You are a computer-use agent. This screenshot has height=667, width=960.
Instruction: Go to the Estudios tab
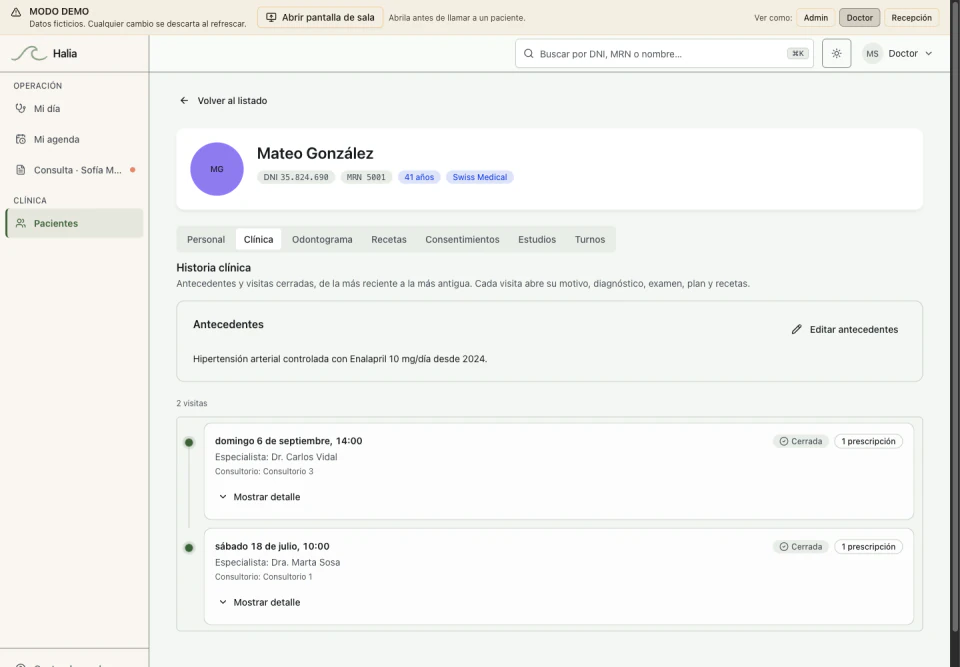pos(537,239)
